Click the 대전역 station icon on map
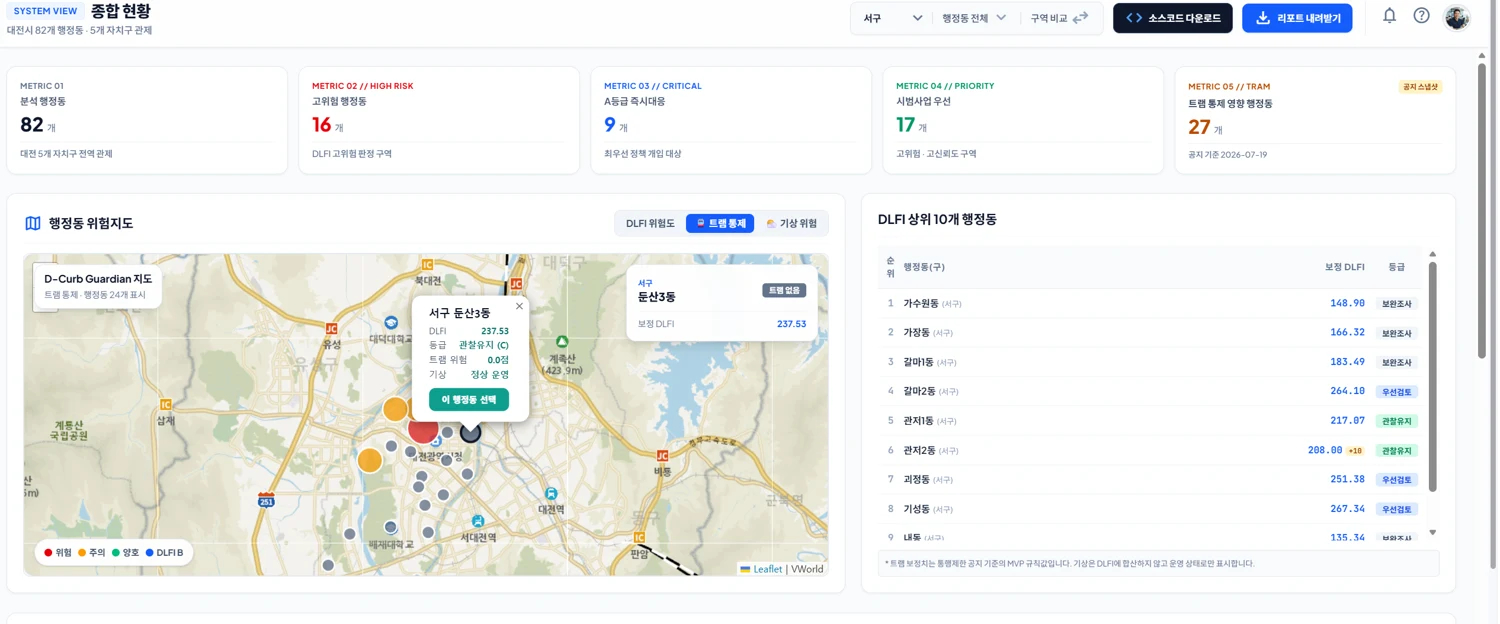Screen dimensions: 1500x624 (x=551, y=494)
